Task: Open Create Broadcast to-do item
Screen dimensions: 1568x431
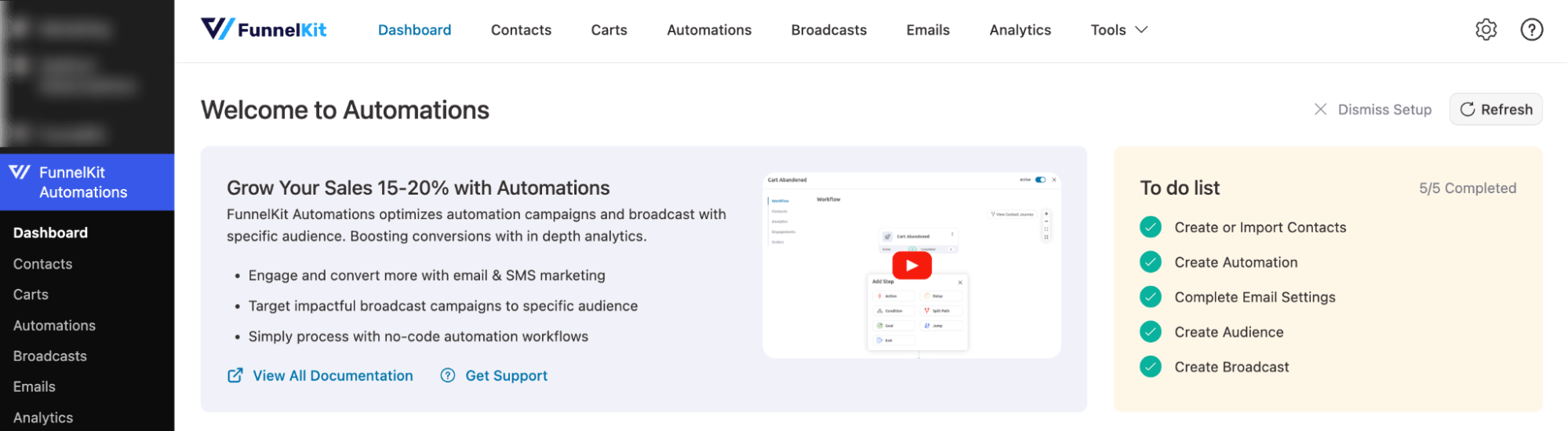Action: [x=1231, y=367]
